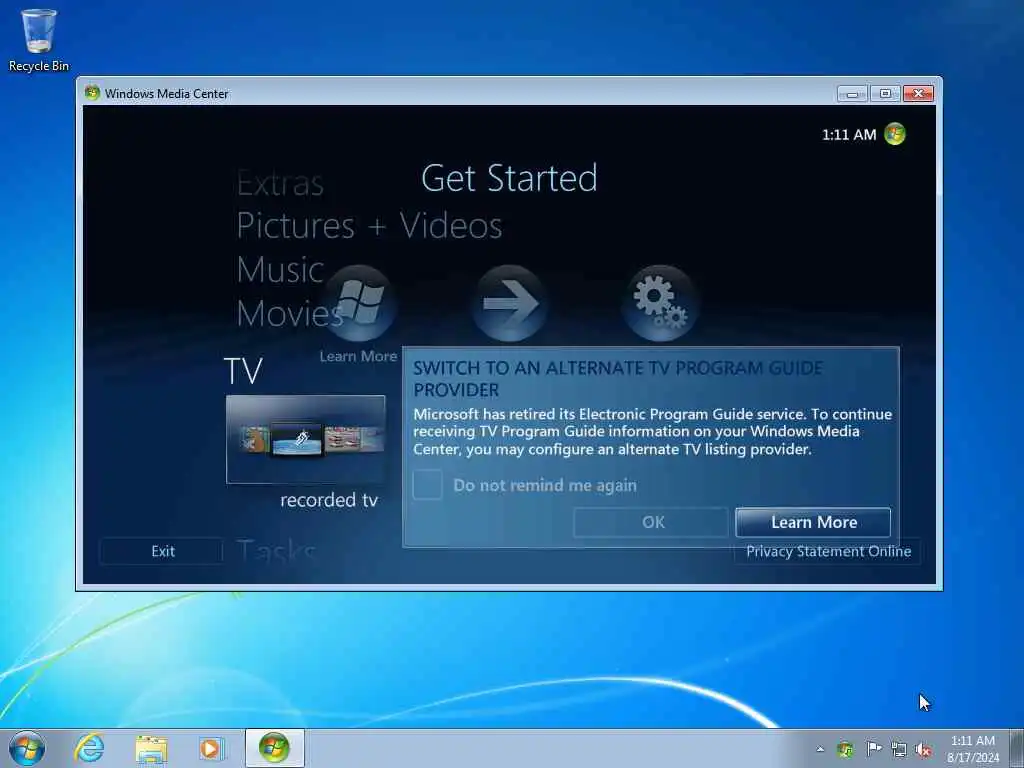This screenshot has height=768, width=1024.
Task: Open Privacy Statement Online
Action: [828, 552]
